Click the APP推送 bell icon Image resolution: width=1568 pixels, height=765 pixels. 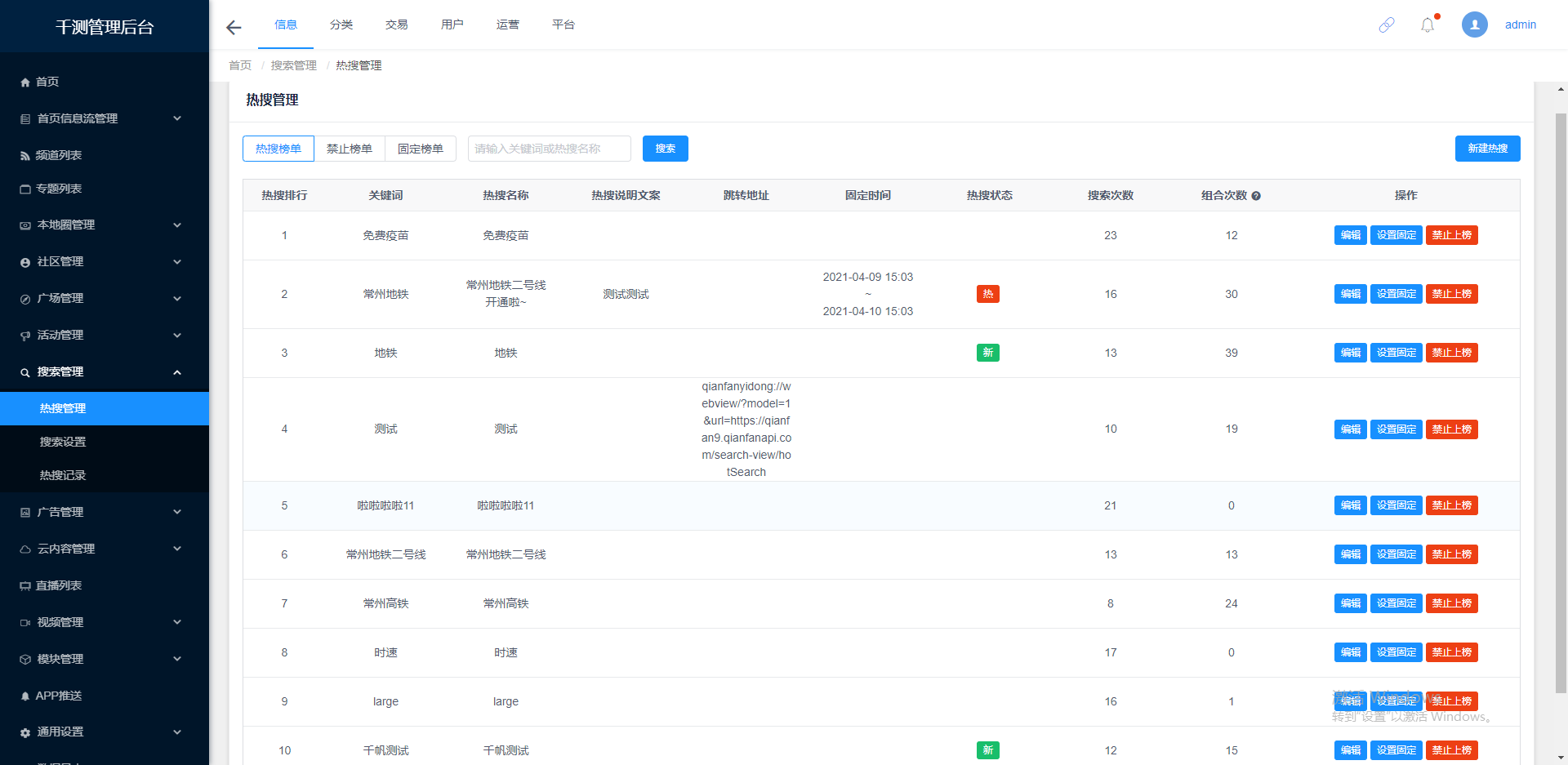click(25, 696)
